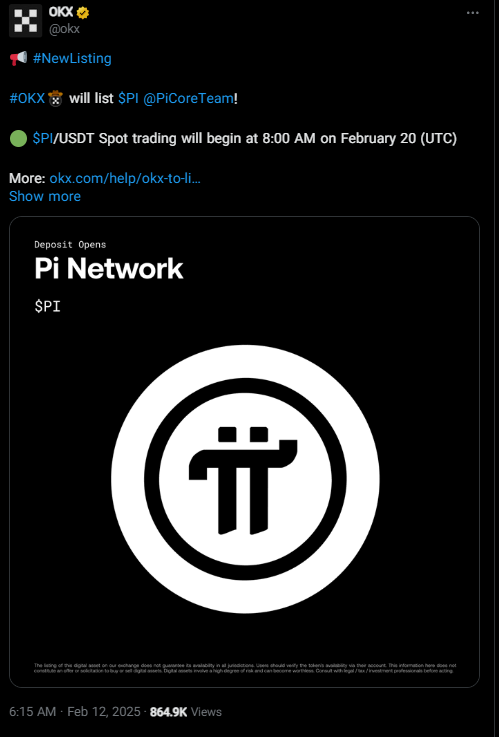
Task: Open the three-dot more options menu
Action: point(472,13)
